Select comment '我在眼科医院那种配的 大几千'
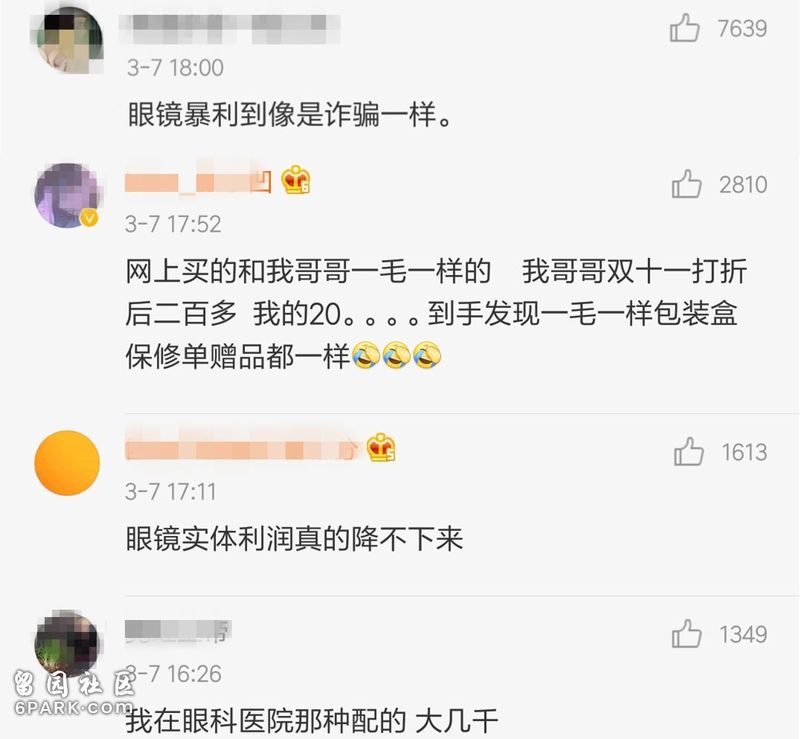This screenshot has width=800, height=739. [312, 721]
